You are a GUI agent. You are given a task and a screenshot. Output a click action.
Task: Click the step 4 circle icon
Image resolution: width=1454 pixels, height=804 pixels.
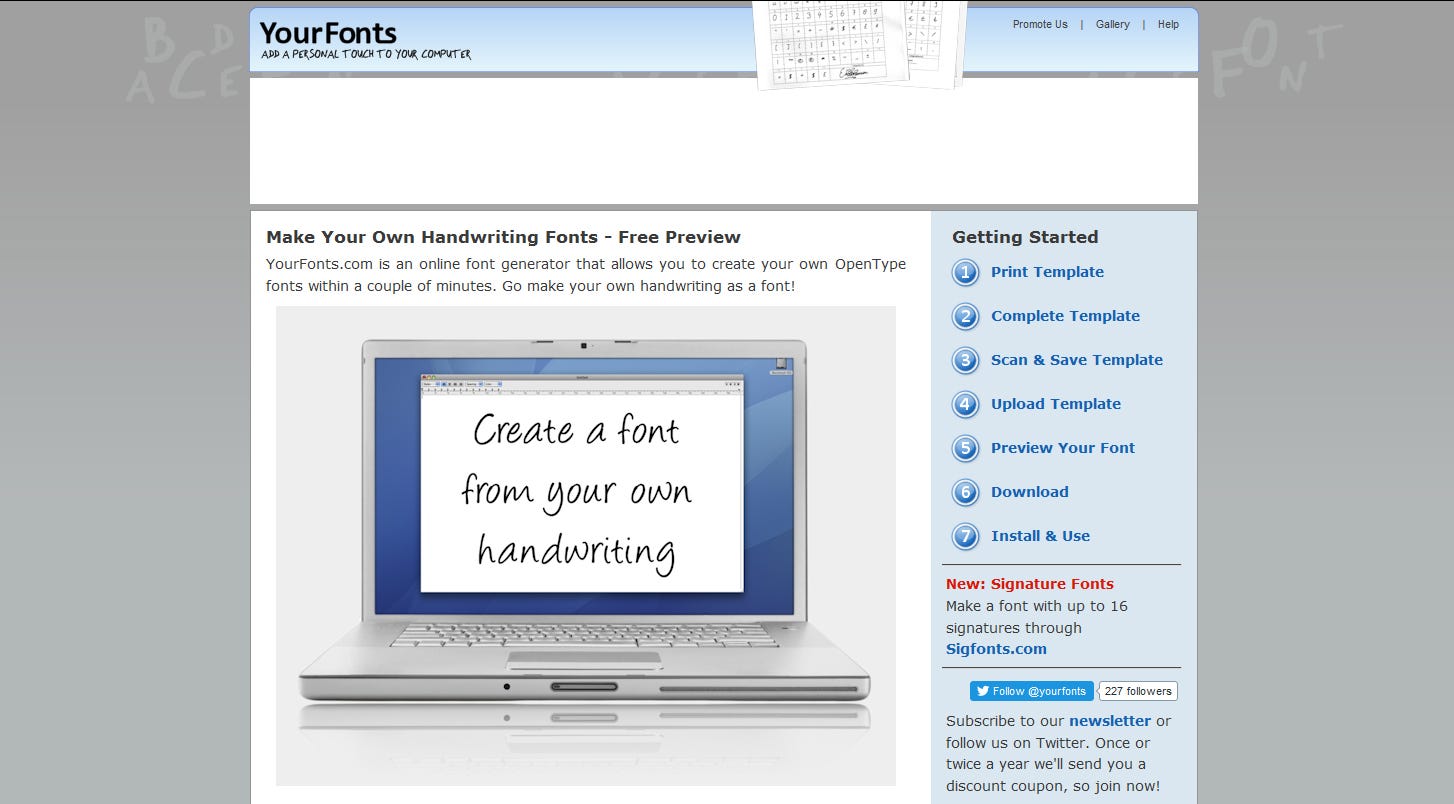[965, 404]
